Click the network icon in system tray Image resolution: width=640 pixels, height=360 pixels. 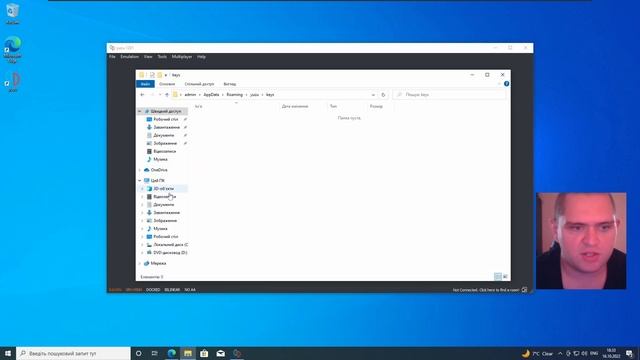coord(576,353)
